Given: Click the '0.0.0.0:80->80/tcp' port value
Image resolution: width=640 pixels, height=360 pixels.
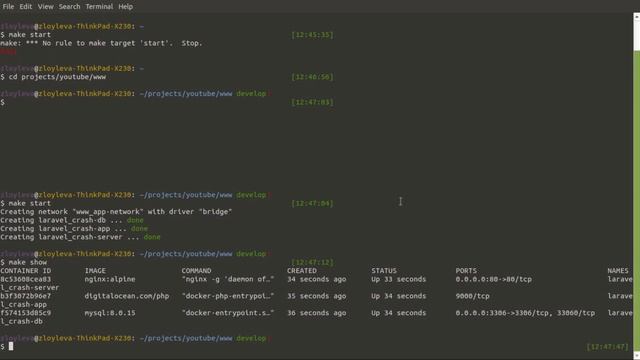Looking at the screenshot, I should tap(493, 279).
